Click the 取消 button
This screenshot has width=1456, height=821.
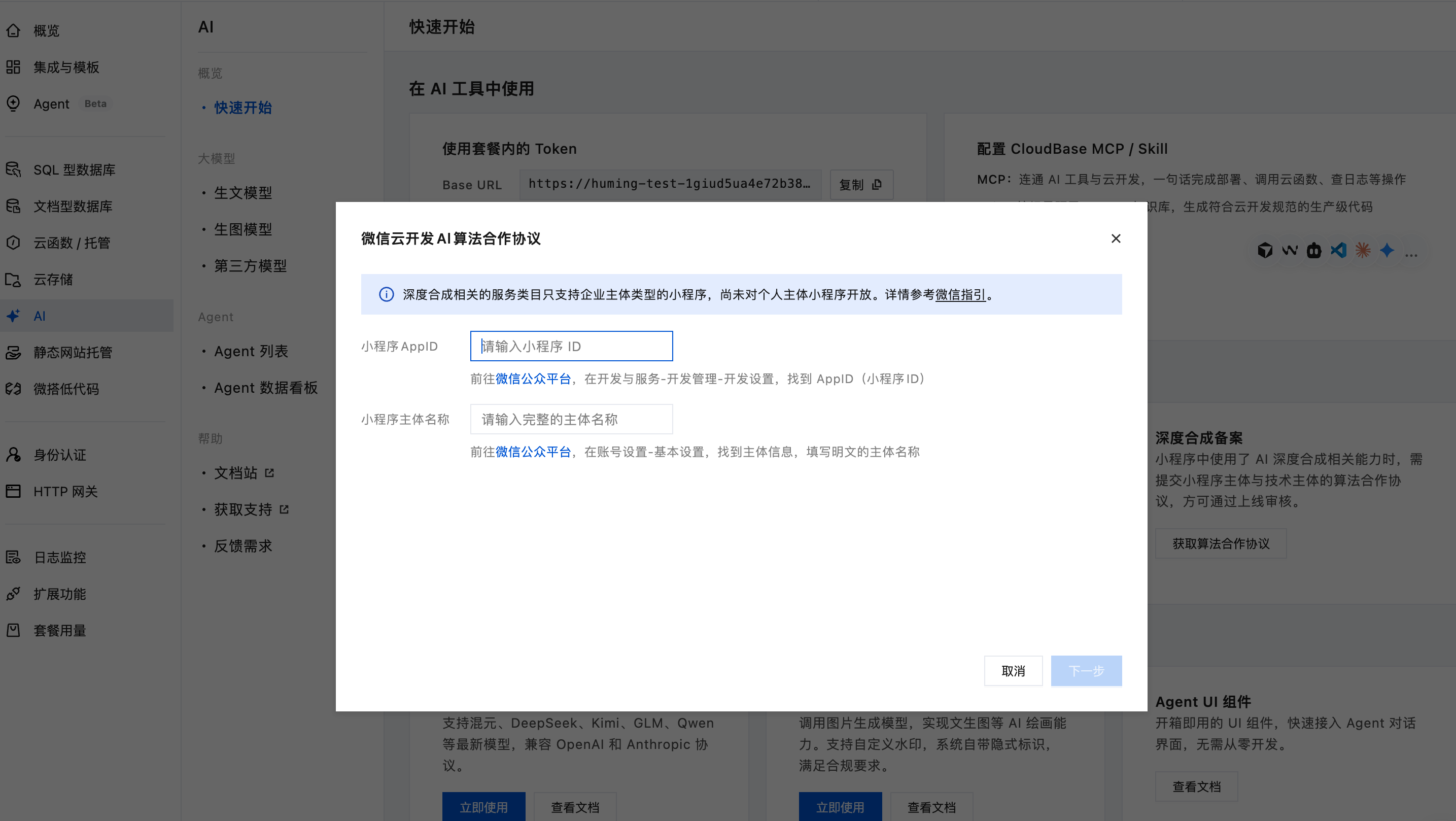1013,671
